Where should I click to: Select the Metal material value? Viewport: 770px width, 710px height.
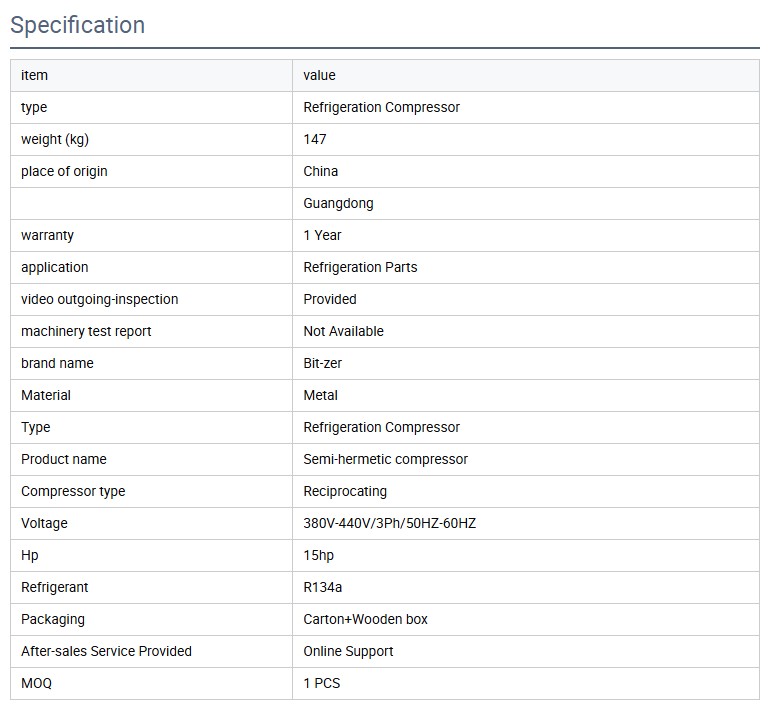[321, 395]
